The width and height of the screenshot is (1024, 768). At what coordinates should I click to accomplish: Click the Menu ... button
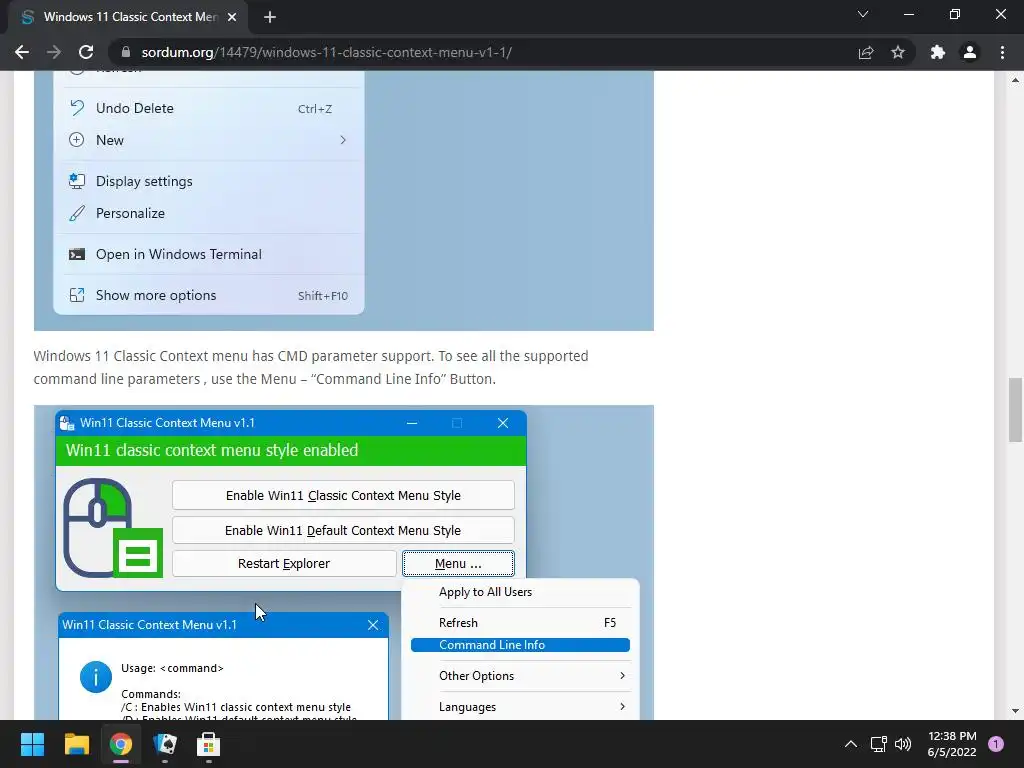(x=458, y=564)
